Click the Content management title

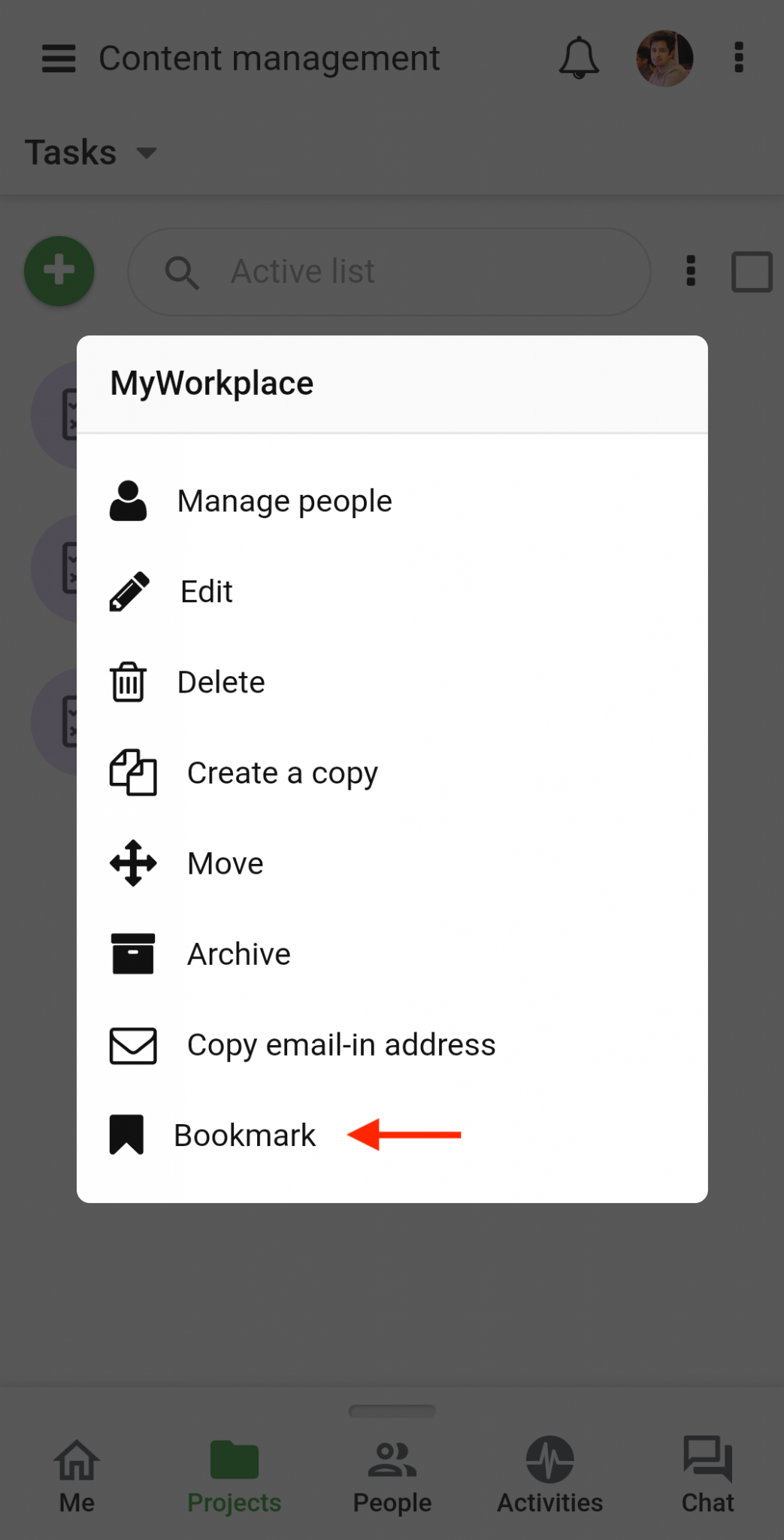click(269, 59)
